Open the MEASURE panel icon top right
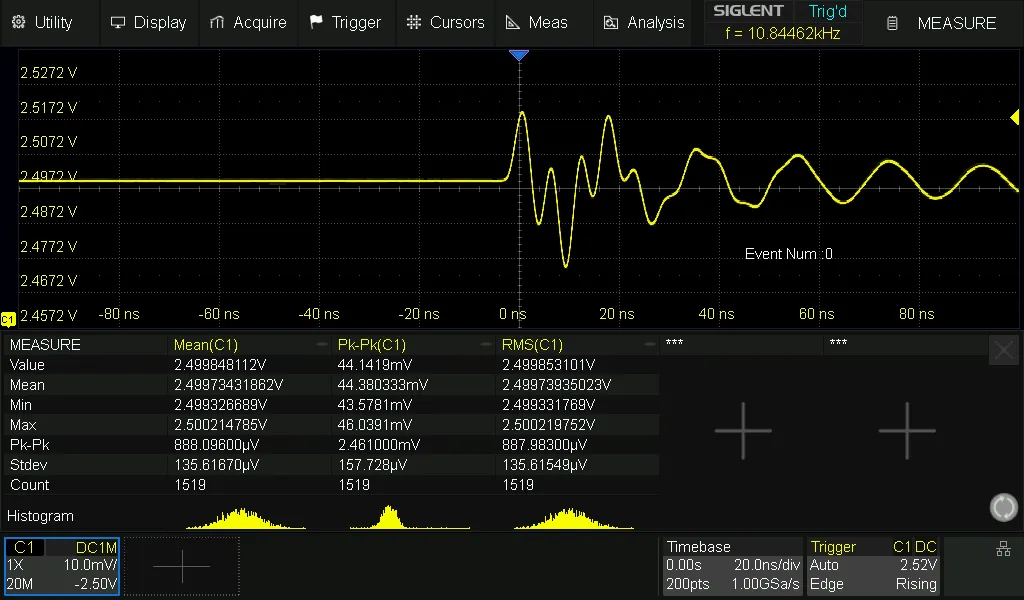This screenshot has width=1024, height=600. [891, 23]
